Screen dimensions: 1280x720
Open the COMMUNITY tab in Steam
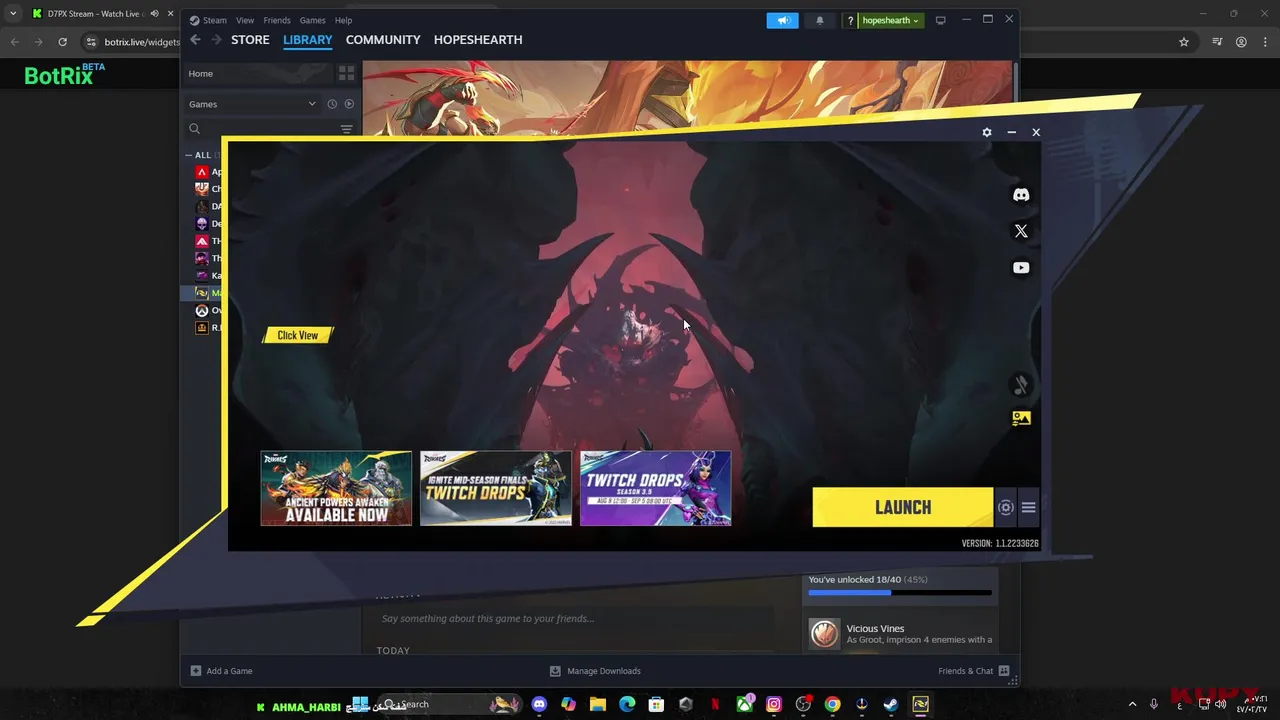click(x=383, y=40)
